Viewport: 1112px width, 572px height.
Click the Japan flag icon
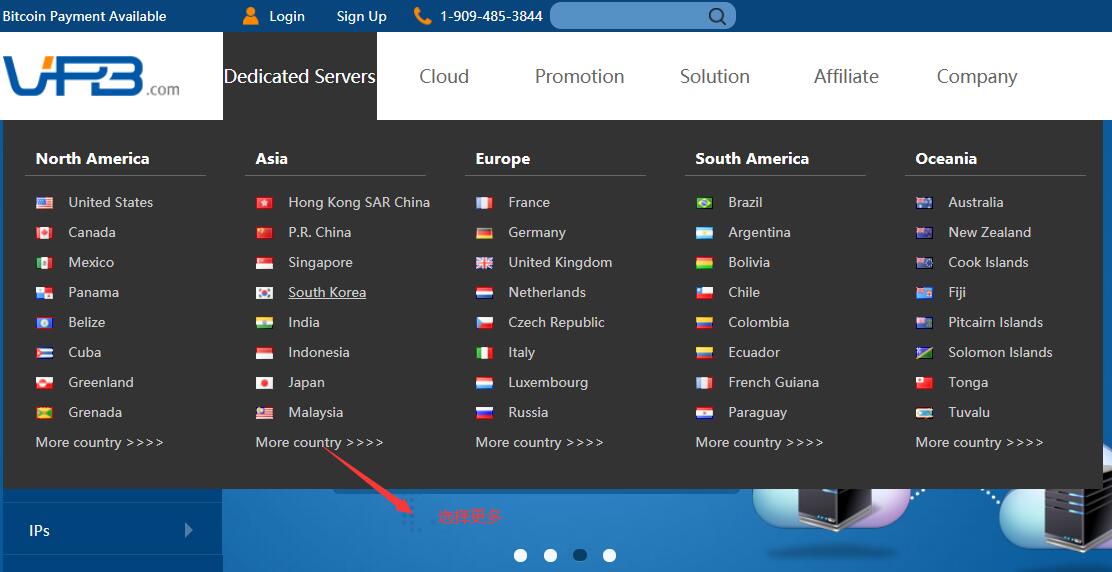264,382
